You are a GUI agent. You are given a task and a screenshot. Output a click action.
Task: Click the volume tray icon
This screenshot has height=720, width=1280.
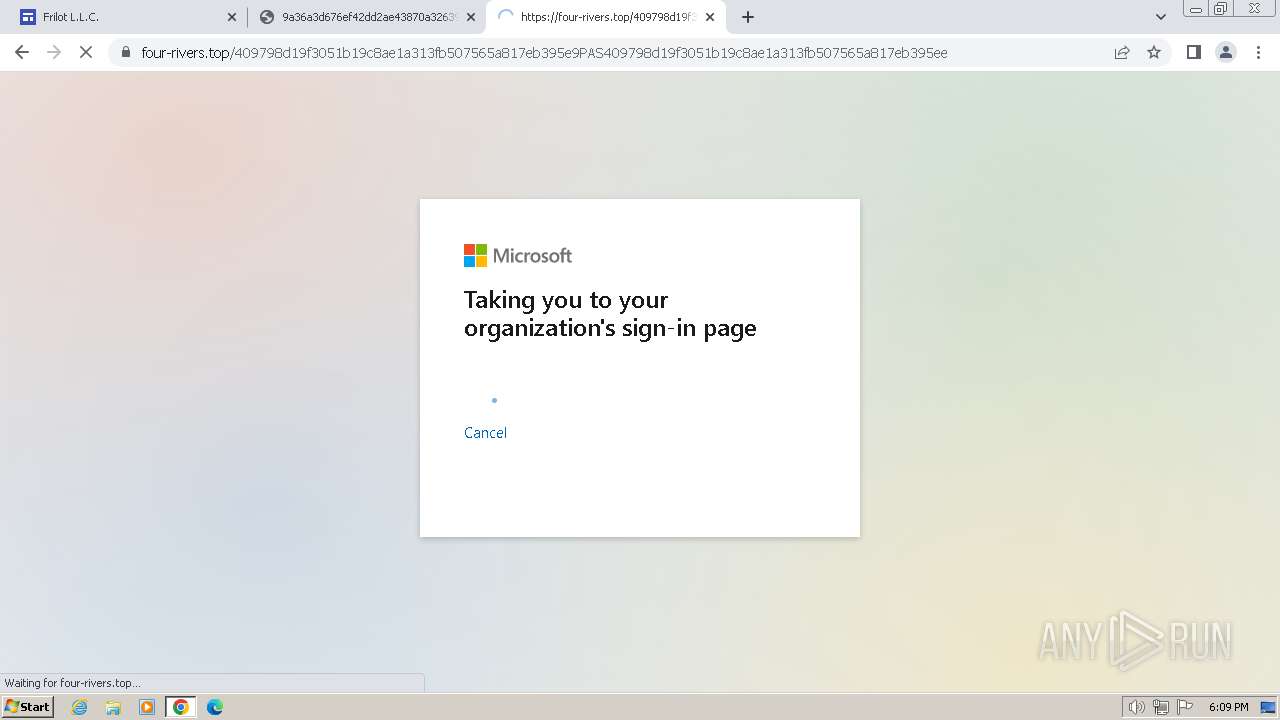point(1136,707)
